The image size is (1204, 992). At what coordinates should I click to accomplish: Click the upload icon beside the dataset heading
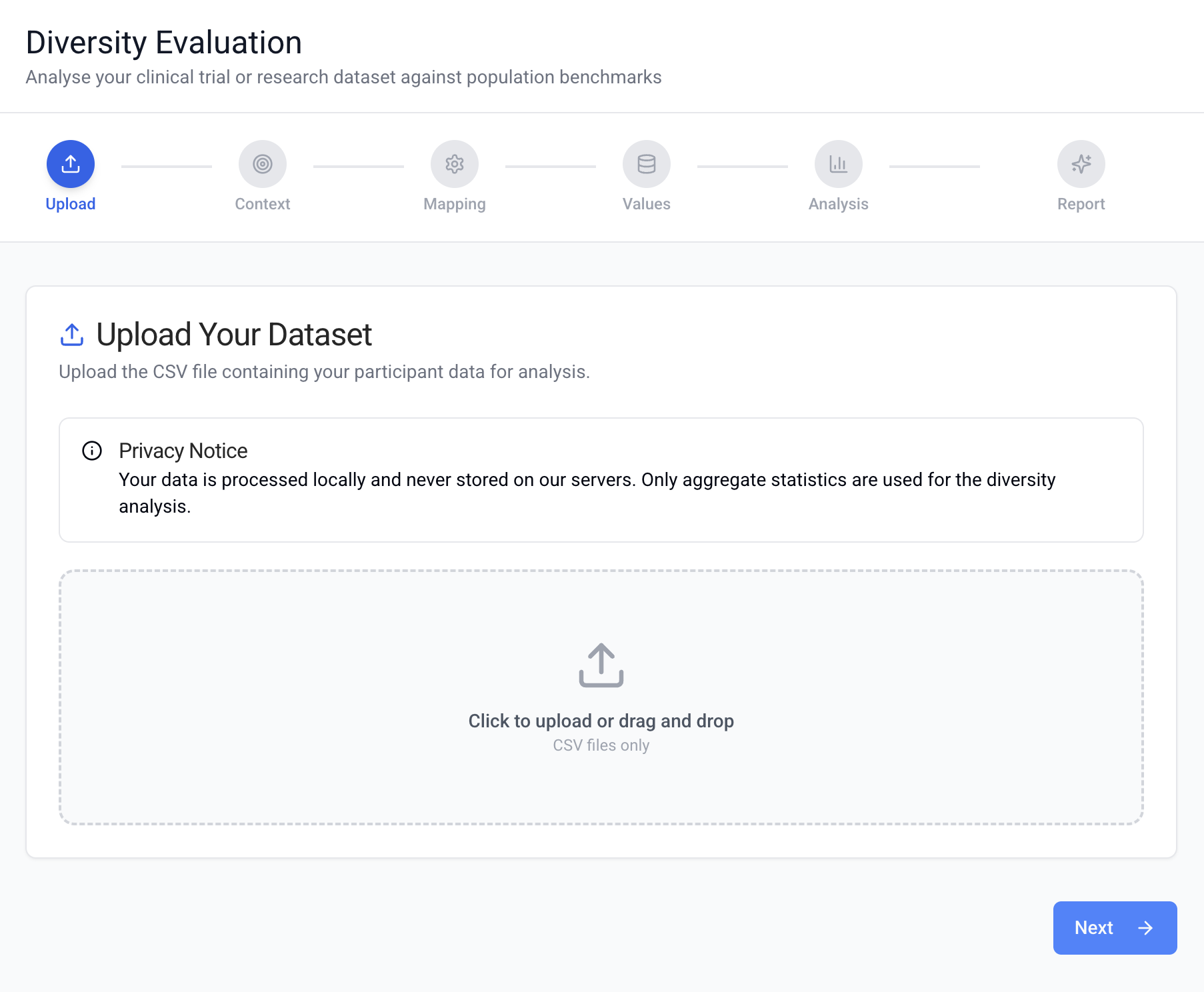click(x=72, y=335)
